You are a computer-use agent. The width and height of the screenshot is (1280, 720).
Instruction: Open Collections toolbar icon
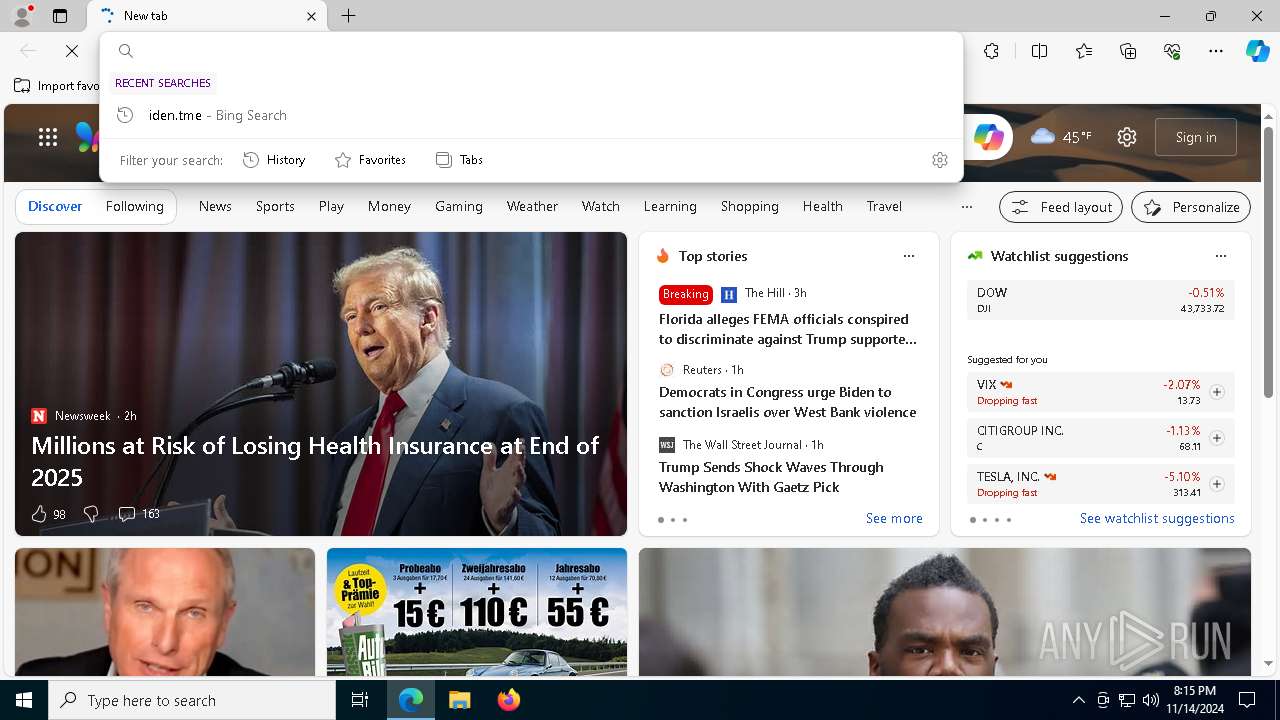coord(1128,51)
